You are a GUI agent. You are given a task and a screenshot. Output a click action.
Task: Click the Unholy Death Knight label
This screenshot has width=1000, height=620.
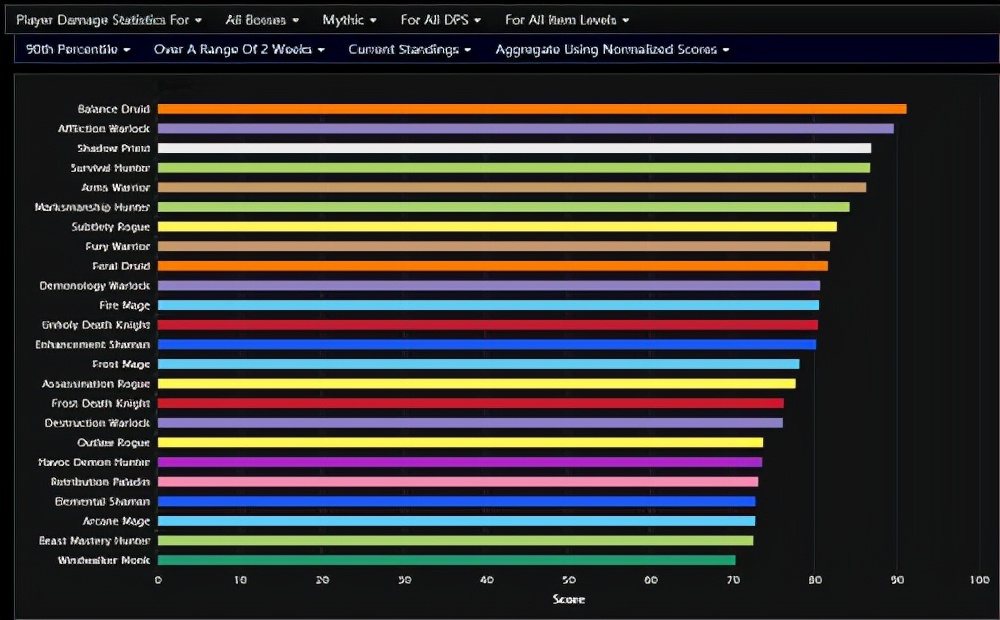click(96, 325)
